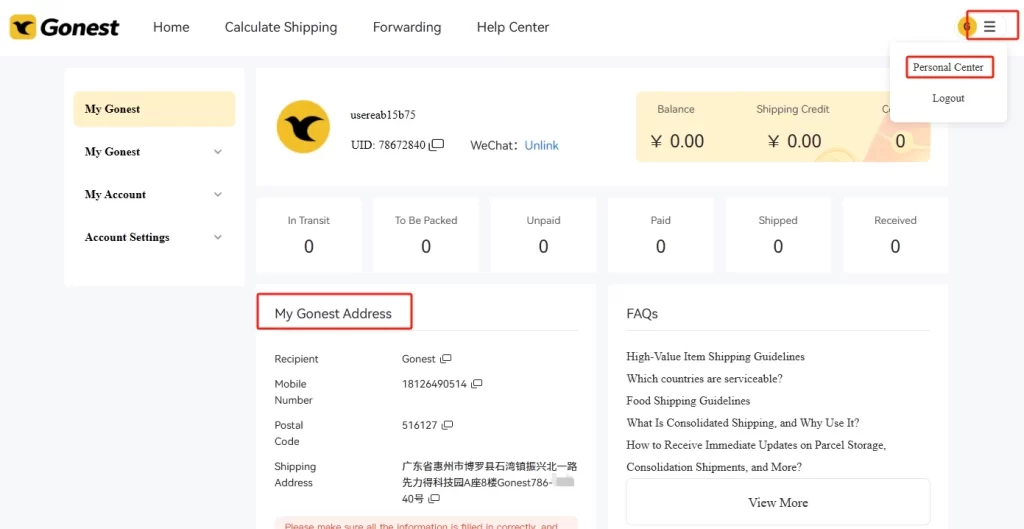Screen dimensions: 1024x529
Task: Go to the Home page
Action: click(171, 27)
